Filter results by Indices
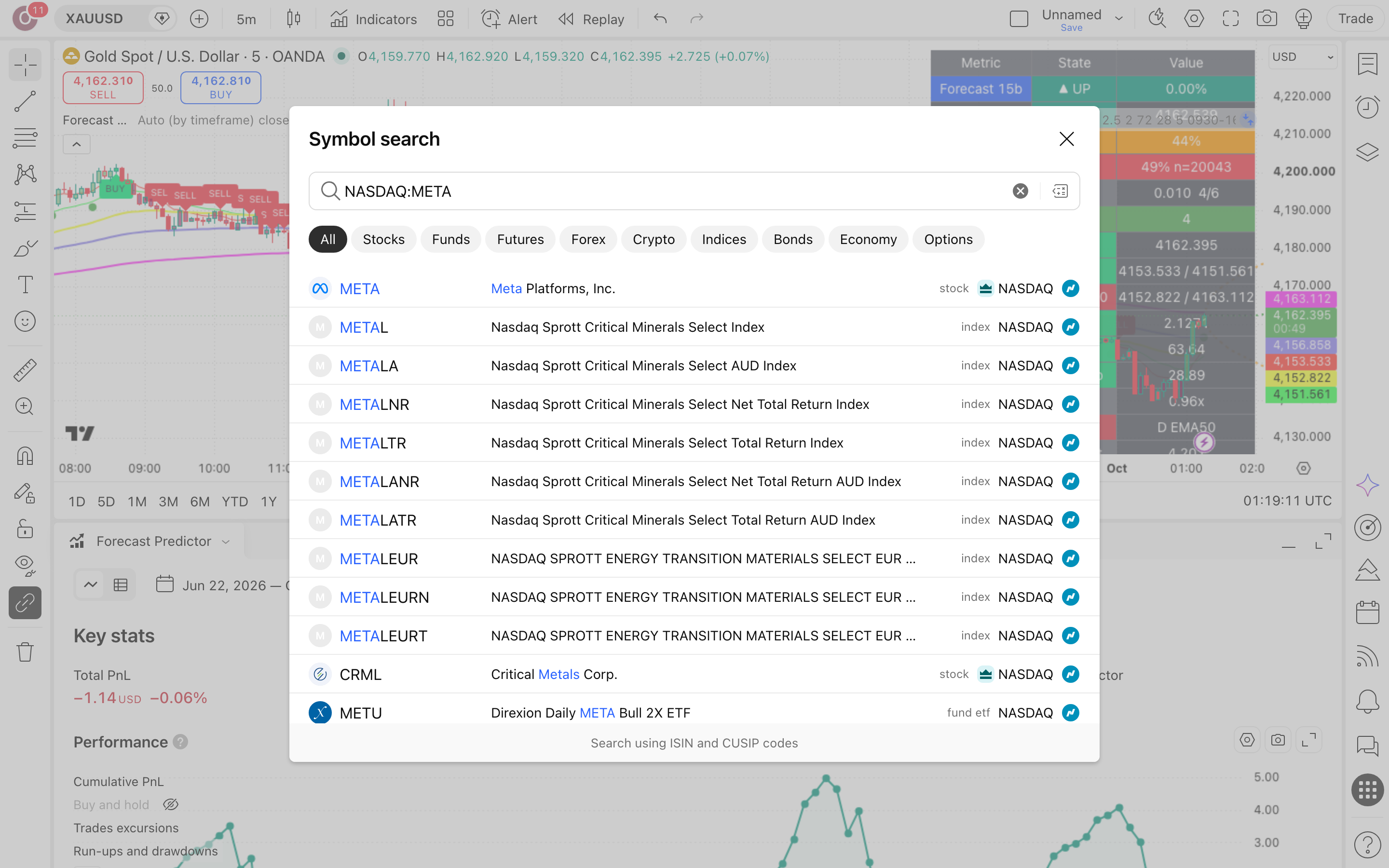Image resolution: width=1389 pixels, height=868 pixels. tap(724, 239)
